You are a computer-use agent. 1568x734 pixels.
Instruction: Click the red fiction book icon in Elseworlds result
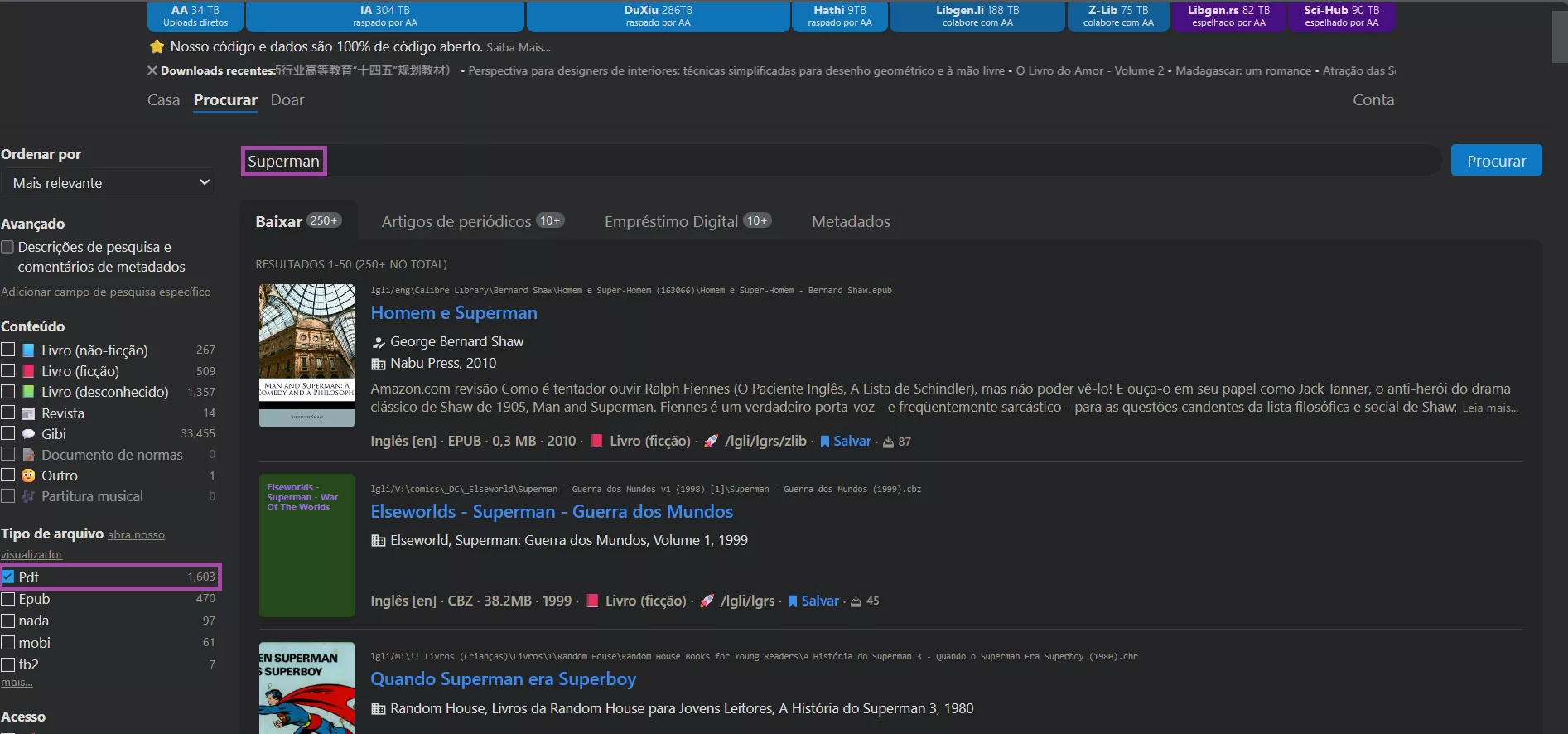coord(592,601)
